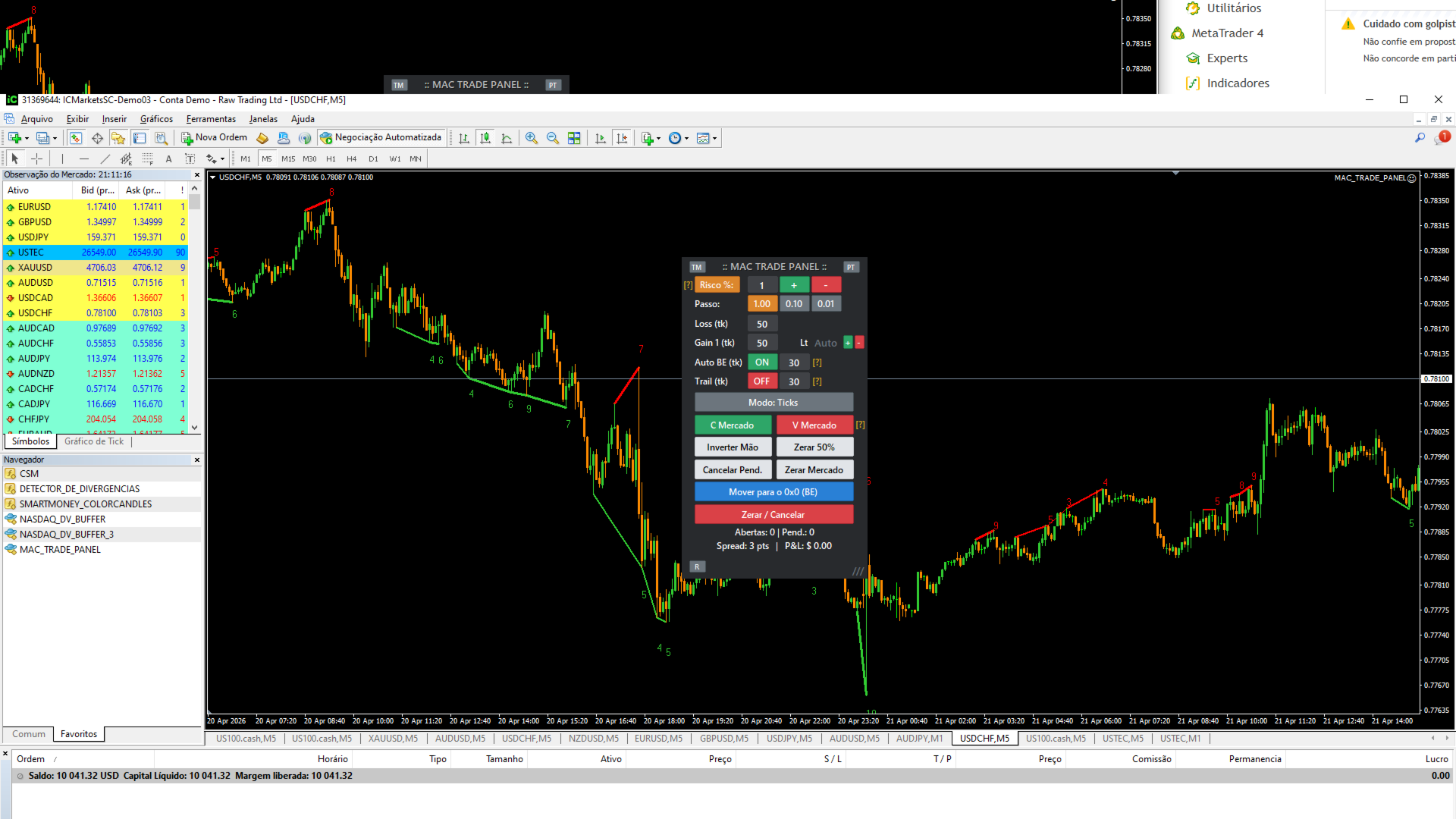Viewport: 1456px width, 819px height.
Task: Toggle Auto BE ON switch
Action: 761,362
